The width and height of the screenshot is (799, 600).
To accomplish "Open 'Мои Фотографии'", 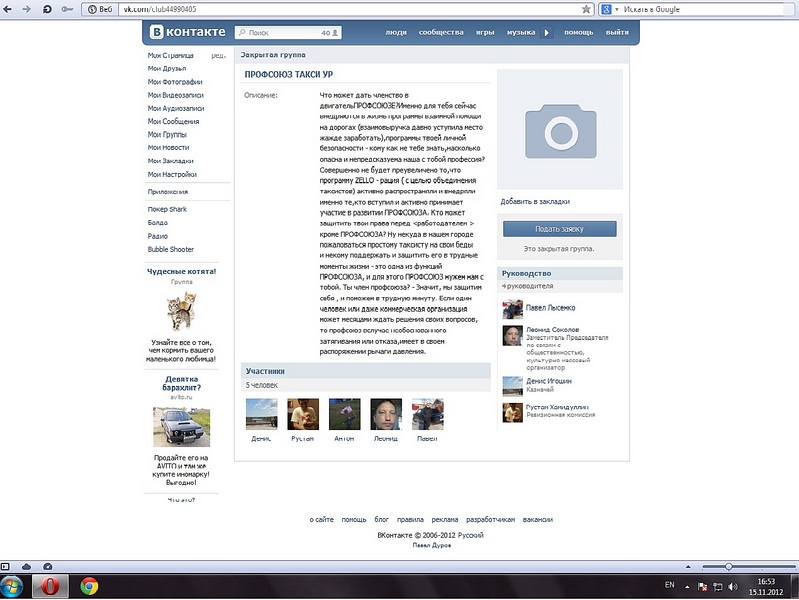I will 175,82.
